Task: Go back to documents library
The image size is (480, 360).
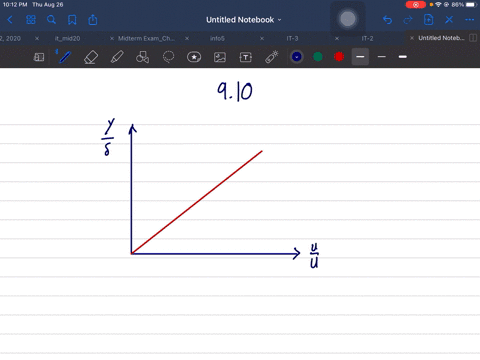Action: click(x=10, y=20)
